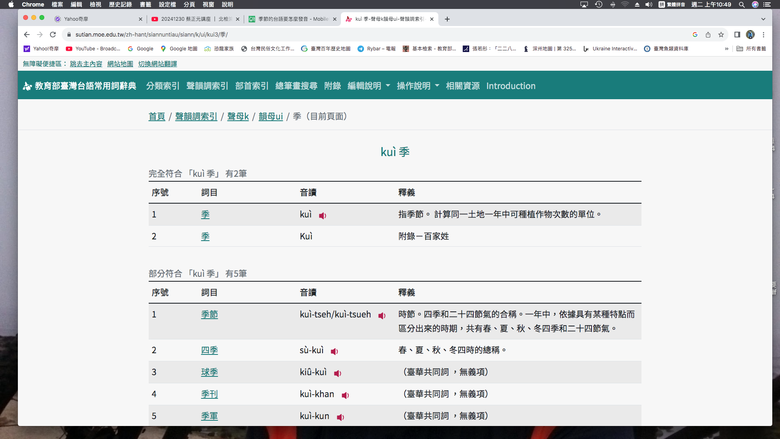Open Chrome three-dot menu
The height and width of the screenshot is (439, 780).
pyautogui.click(x=763, y=34)
